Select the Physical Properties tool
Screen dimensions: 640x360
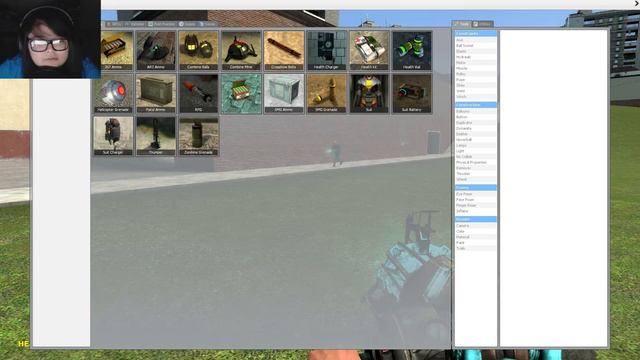476,162
